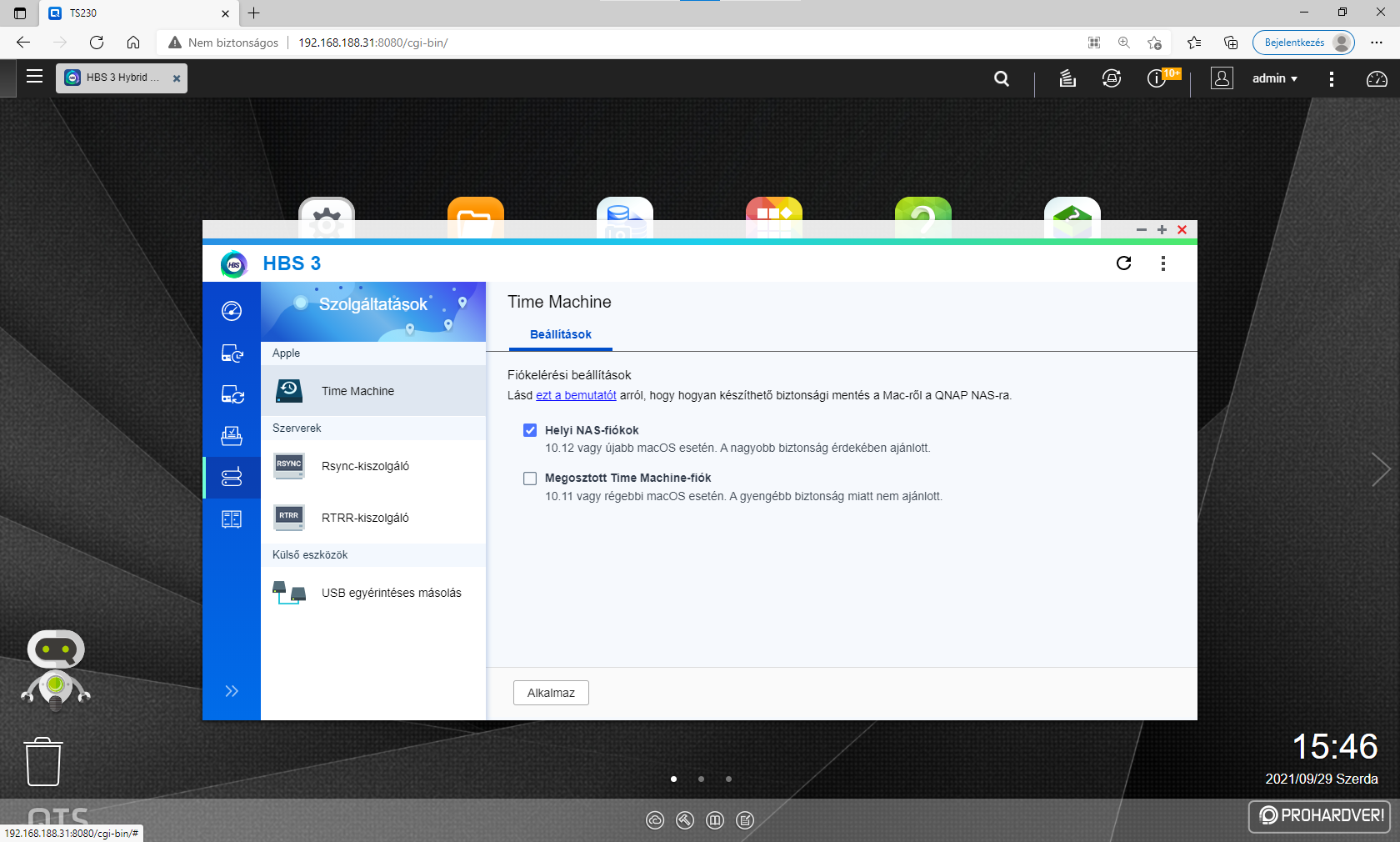Click the HBS 3 refresh icon
1400x842 pixels.
pos(1123,263)
